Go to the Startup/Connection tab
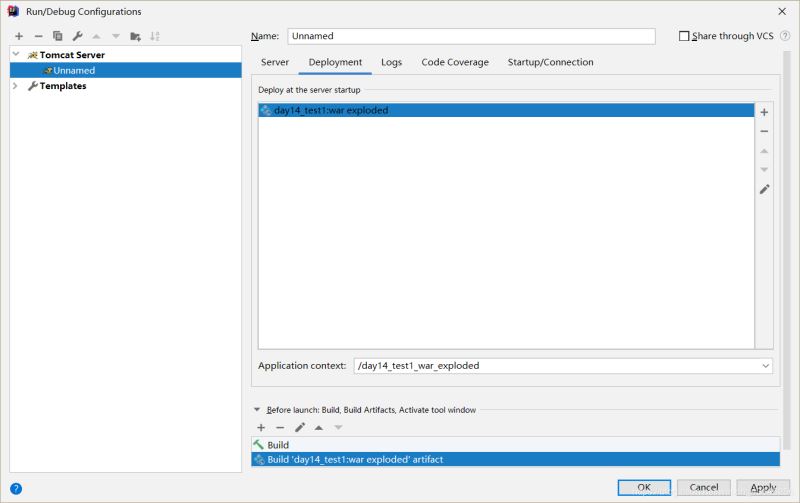The height and width of the screenshot is (503, 800). tap(550, 62)
